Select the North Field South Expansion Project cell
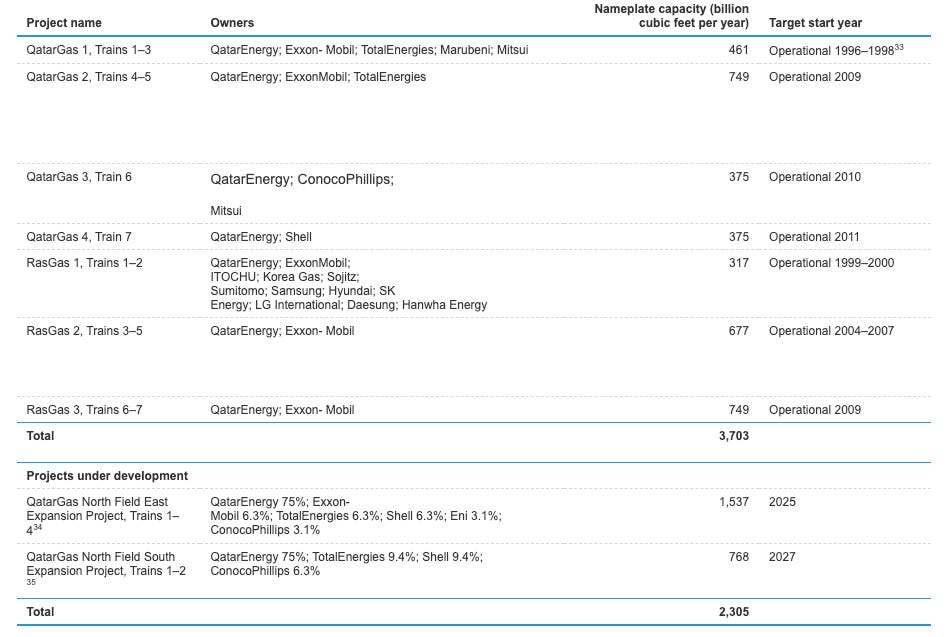952x637 pixels. pyautogui.click(x=106, y=569)
